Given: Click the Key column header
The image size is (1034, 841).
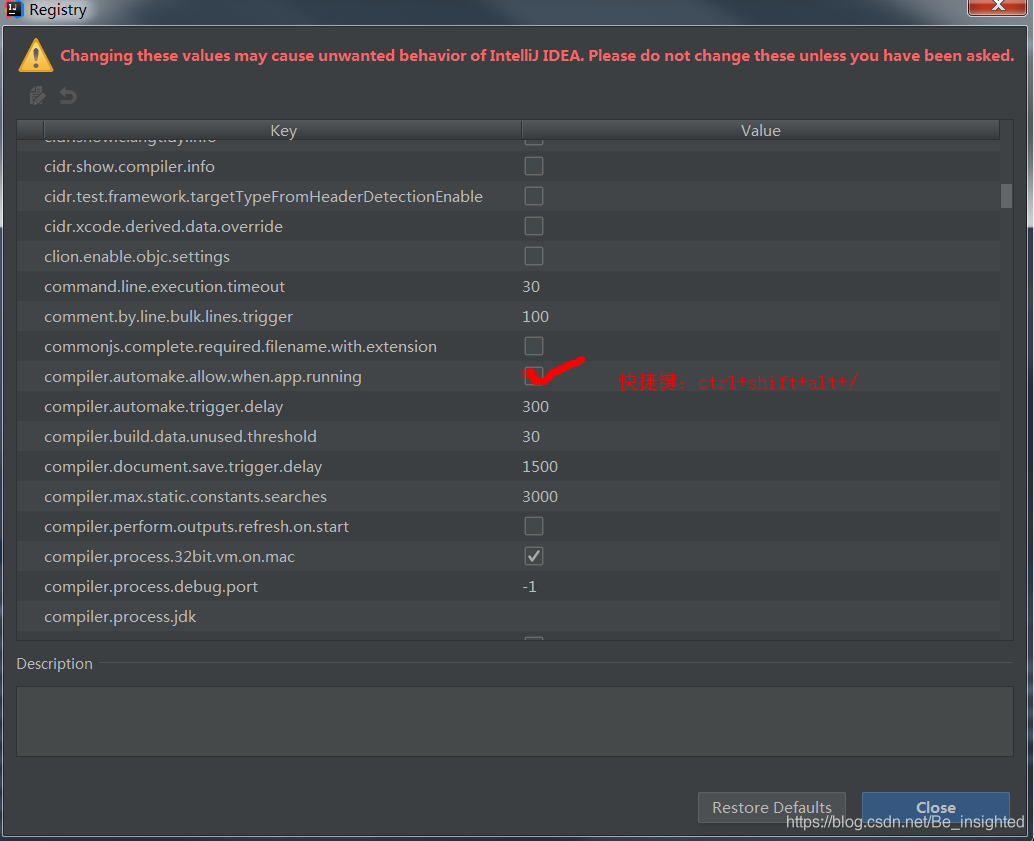Looking at the screenshot, I should coord(283,130).
